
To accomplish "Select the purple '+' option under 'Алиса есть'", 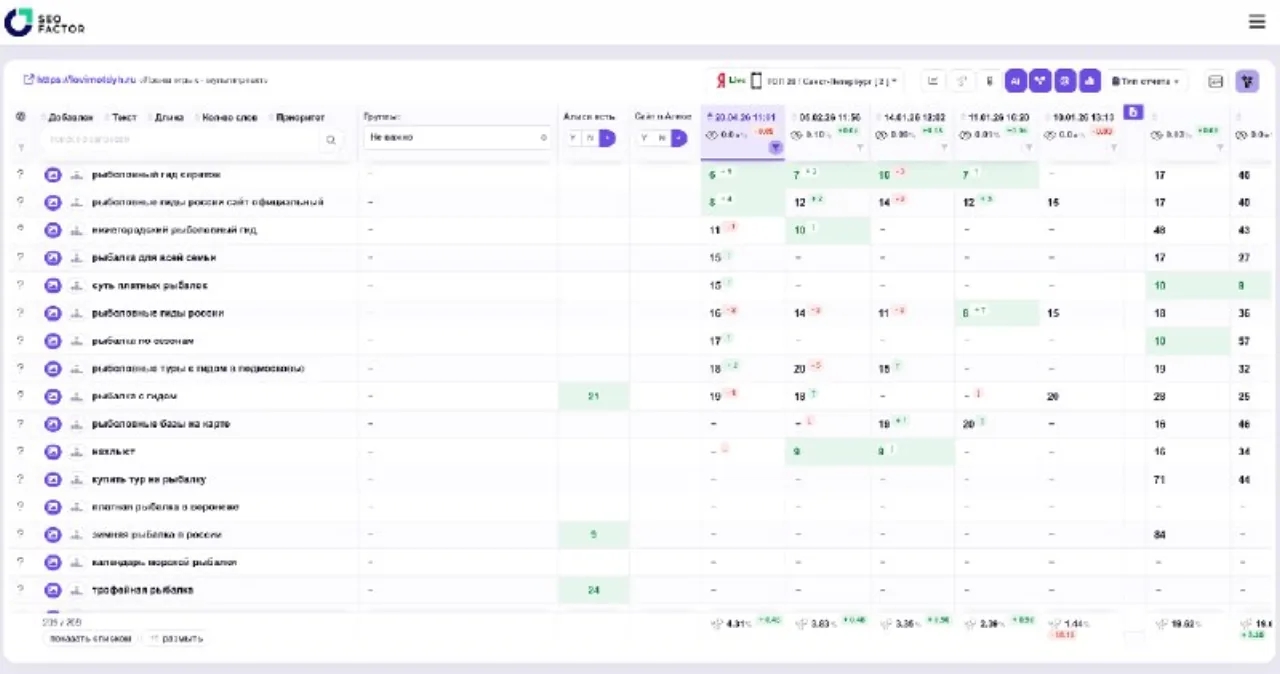I will pos(607,138).
